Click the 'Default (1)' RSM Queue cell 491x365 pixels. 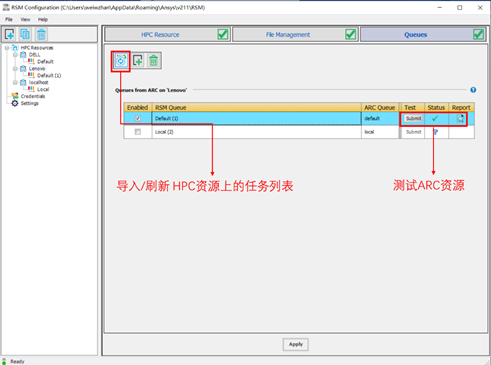(x=257, y=118)
